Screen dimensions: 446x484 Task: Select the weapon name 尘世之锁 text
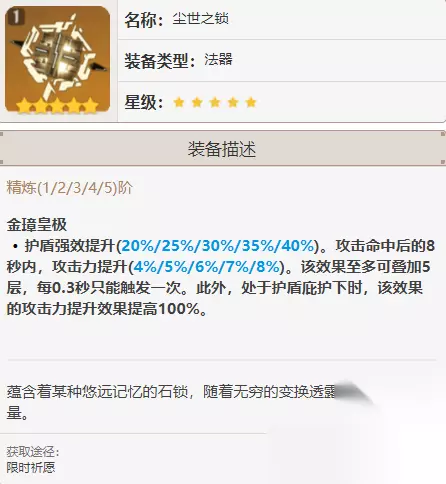pyautogui.click(x=200, y=19)
